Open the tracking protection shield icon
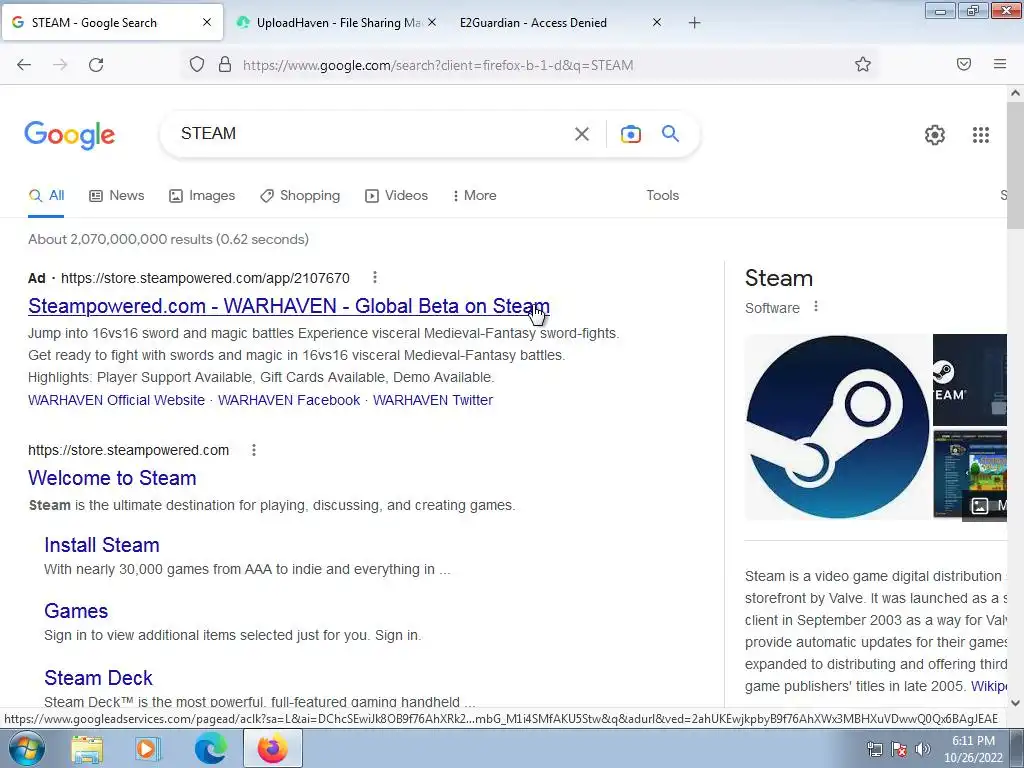 click(x=197, y=65)
